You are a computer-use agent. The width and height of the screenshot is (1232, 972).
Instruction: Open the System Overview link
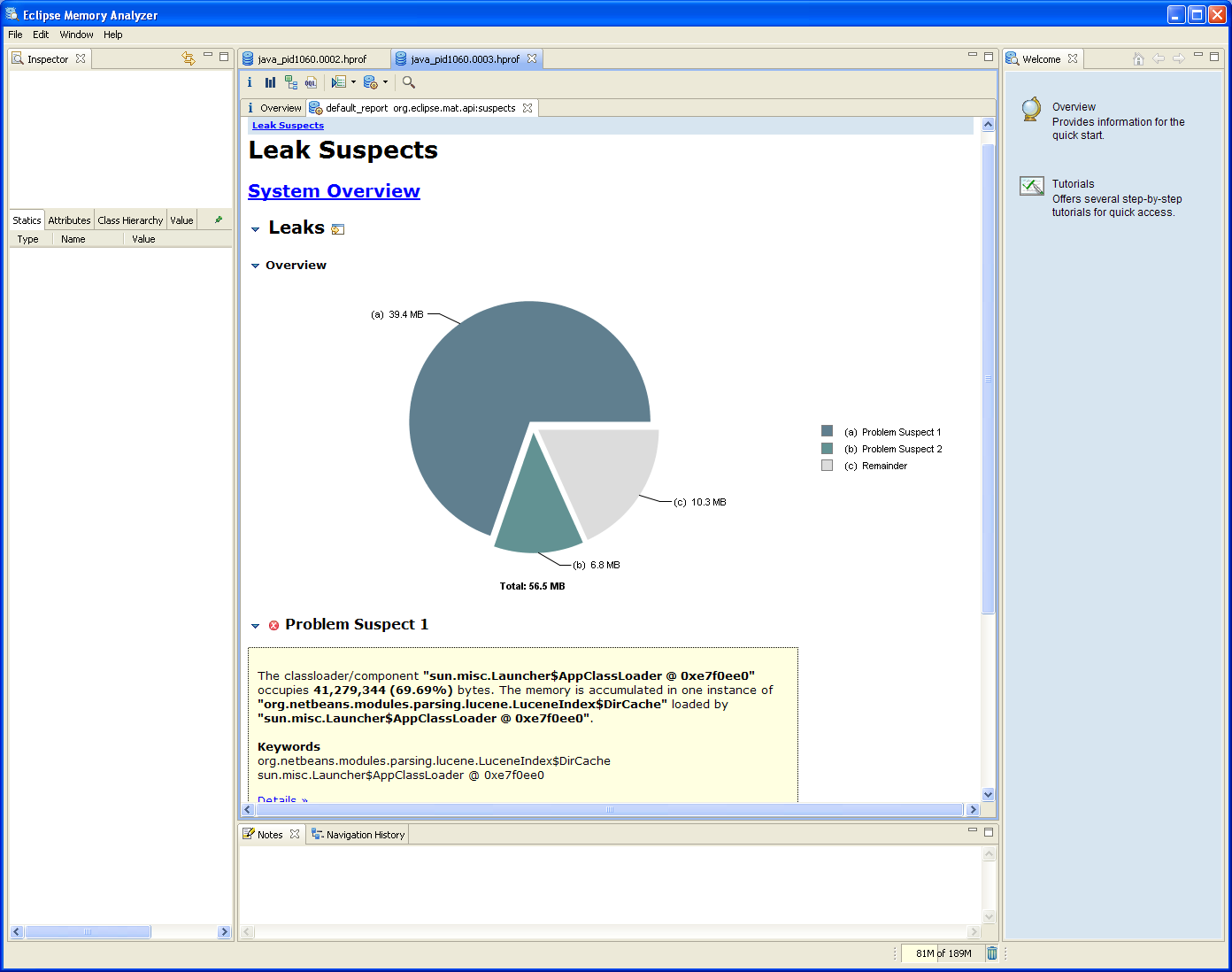334,191
